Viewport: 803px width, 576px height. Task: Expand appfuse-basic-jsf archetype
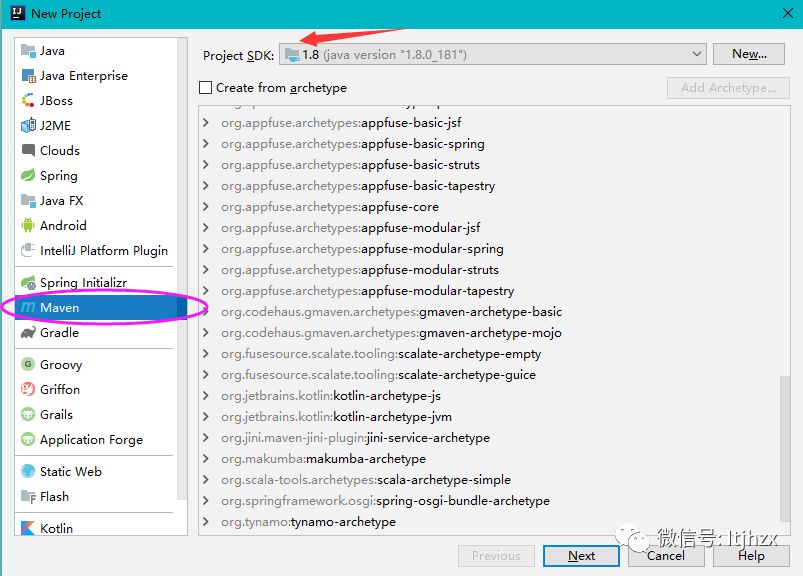pyautogui.click(x=206, y=122)
